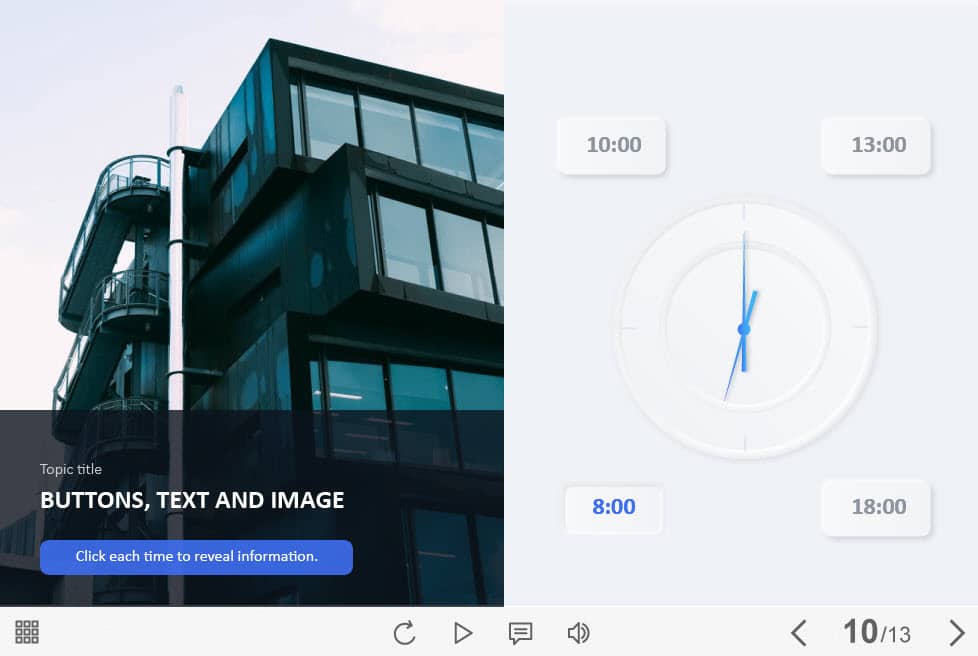Image resolution: width=978 pixels, height=656 pixels.
Task: Select the 13:00 time button
Action: [877, 145]
